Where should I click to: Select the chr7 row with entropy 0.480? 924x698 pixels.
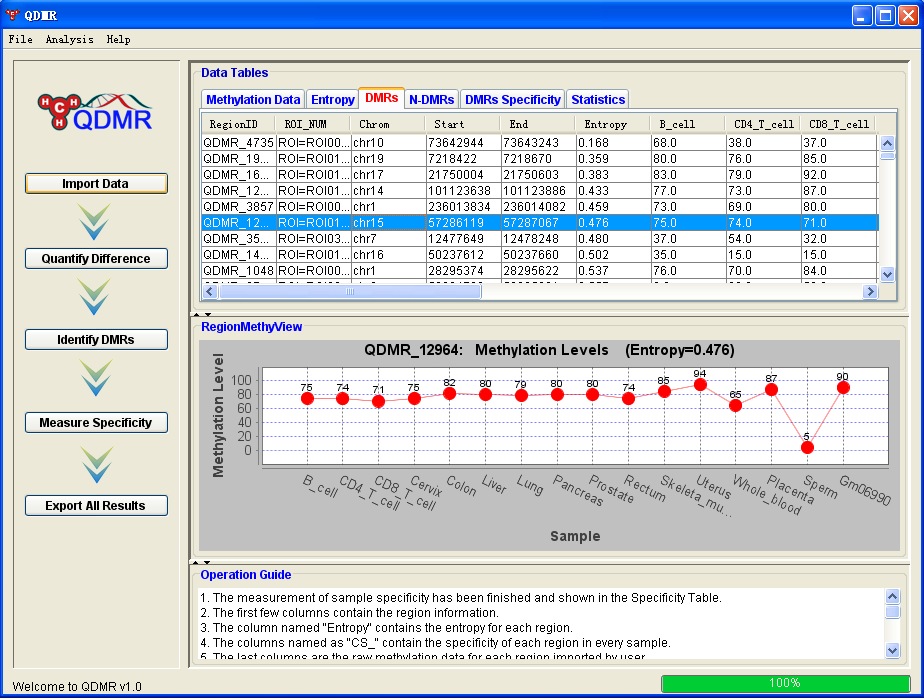(539, 239)
